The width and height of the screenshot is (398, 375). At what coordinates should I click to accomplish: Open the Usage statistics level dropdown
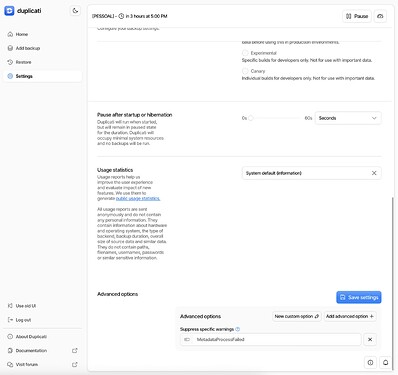(306, 173)
